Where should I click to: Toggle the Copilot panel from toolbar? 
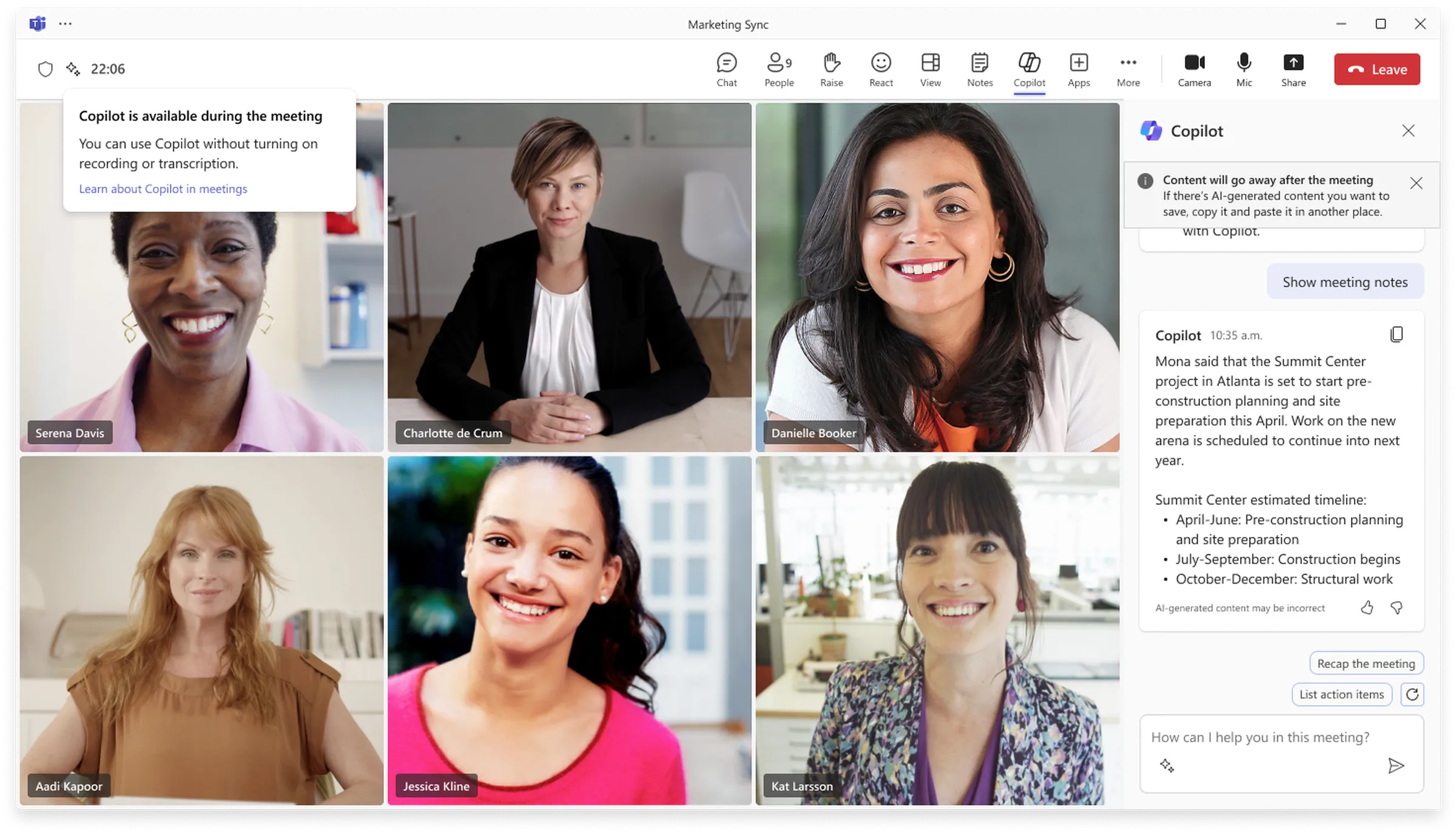1029,70
